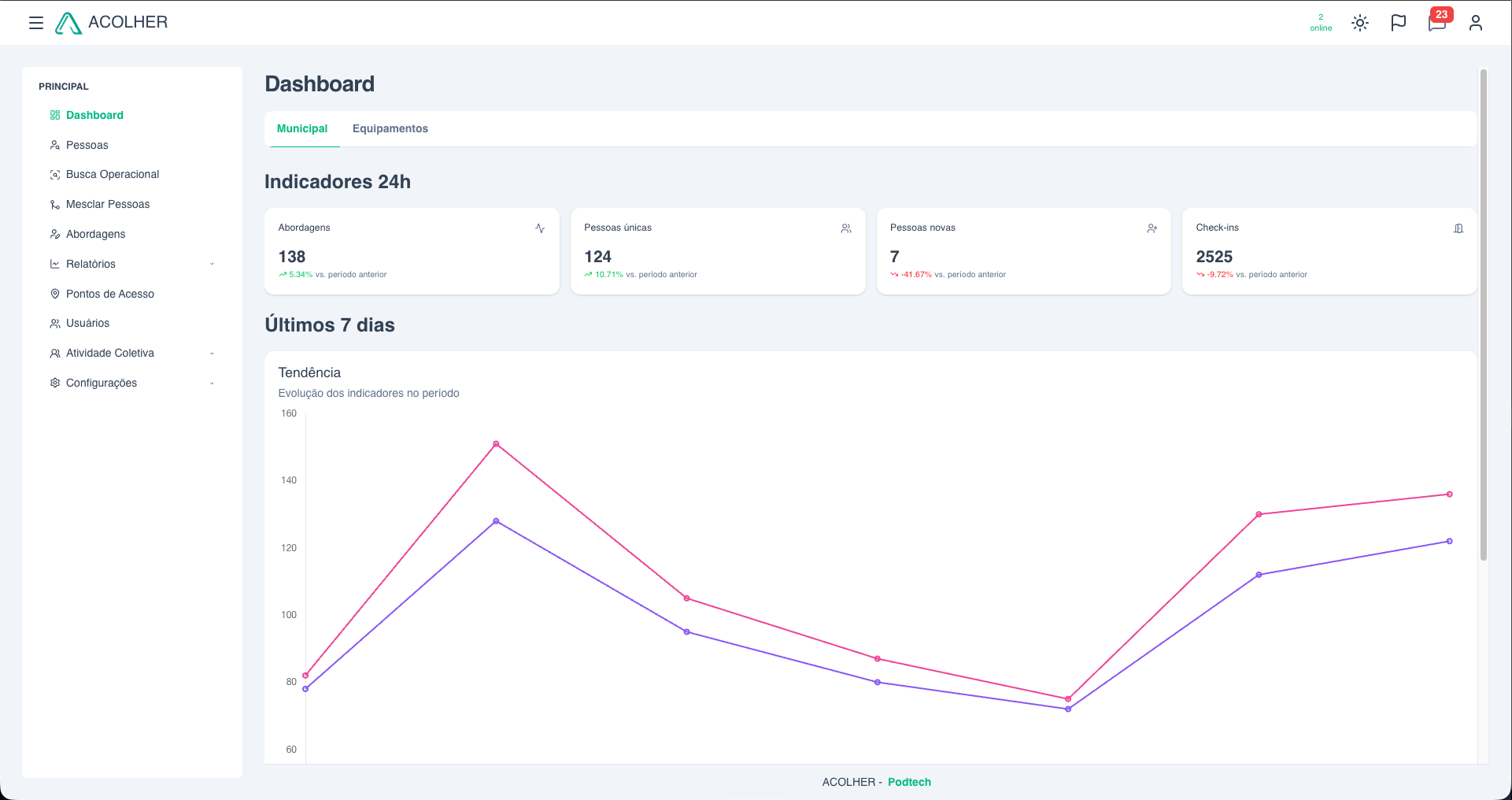
Task: Click building icon on Check-ins card
Action: click(1458, 228)
